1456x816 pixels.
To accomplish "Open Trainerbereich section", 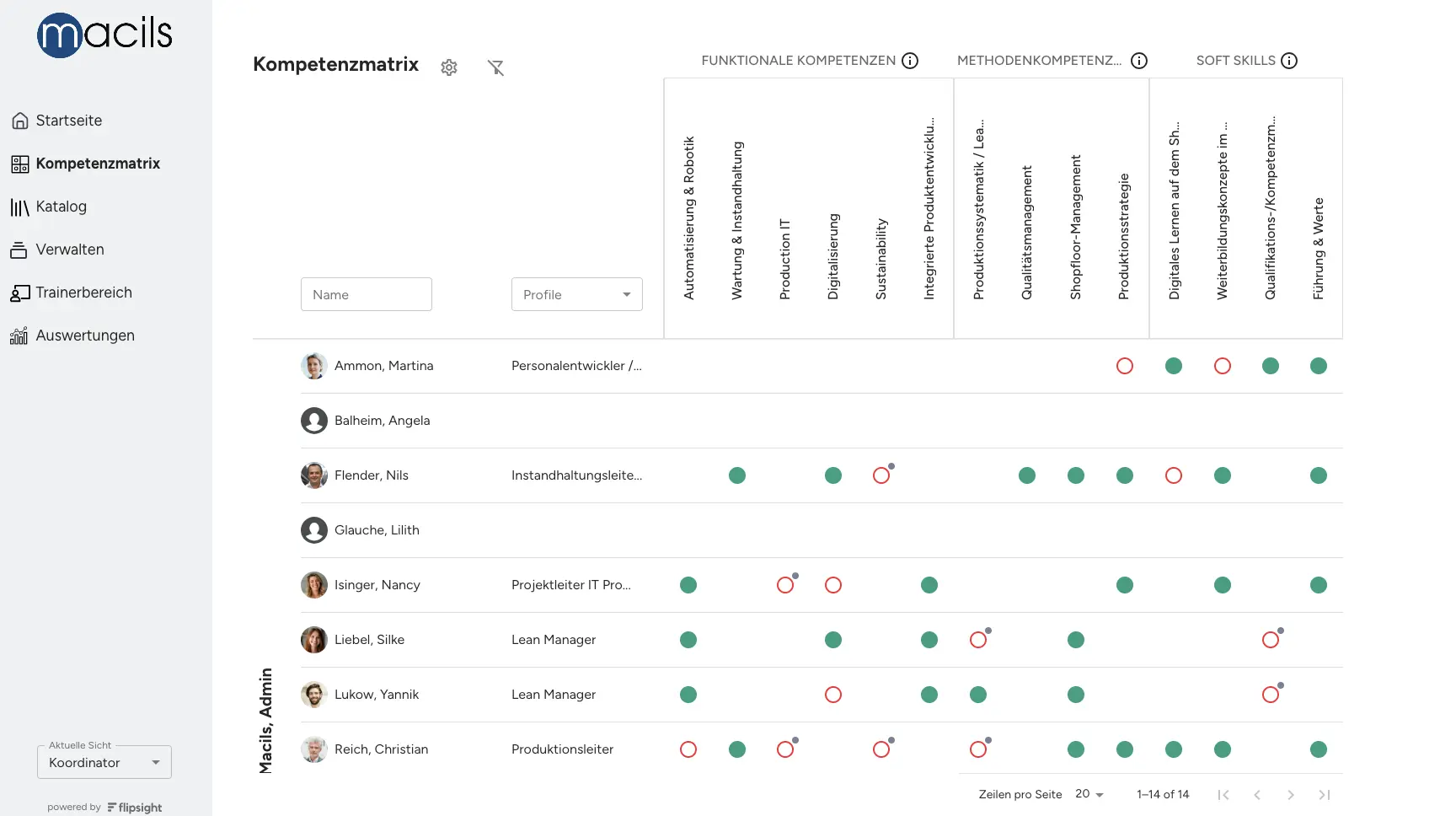I will (x=83, y=293).
